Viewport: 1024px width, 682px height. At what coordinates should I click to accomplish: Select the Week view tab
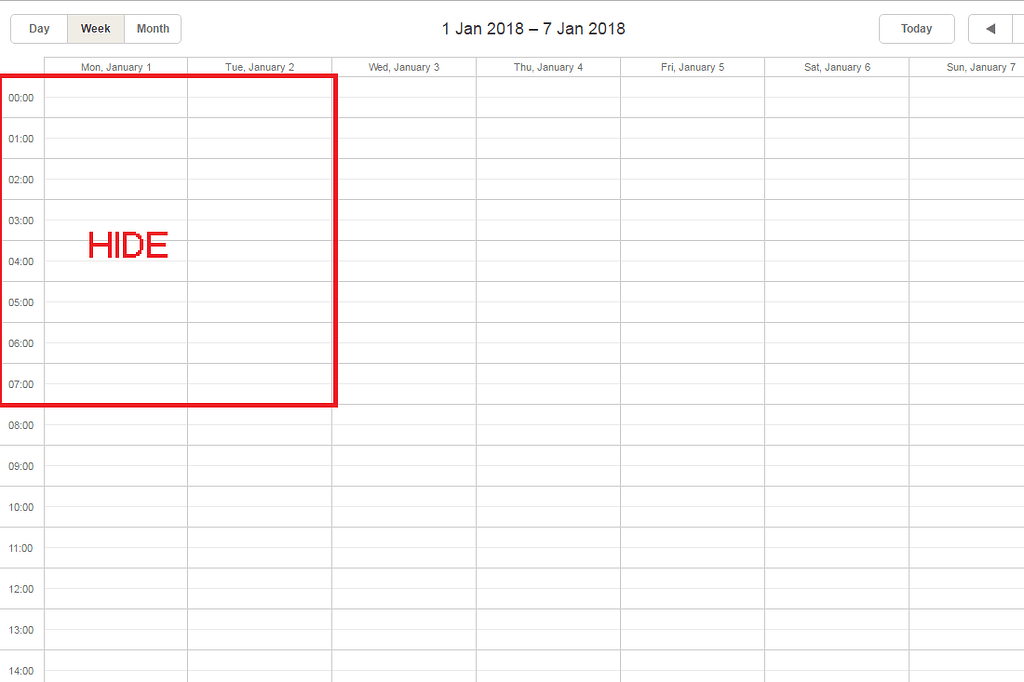(95, 29)
